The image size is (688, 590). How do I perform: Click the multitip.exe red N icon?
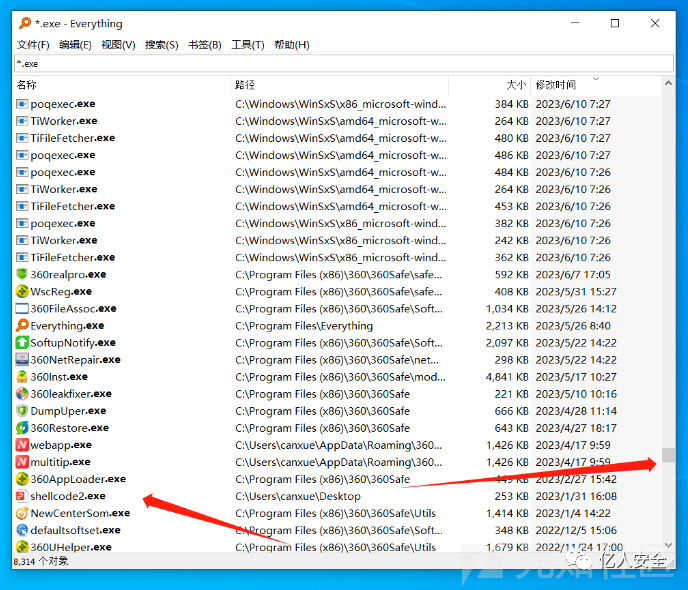point(22,462)
